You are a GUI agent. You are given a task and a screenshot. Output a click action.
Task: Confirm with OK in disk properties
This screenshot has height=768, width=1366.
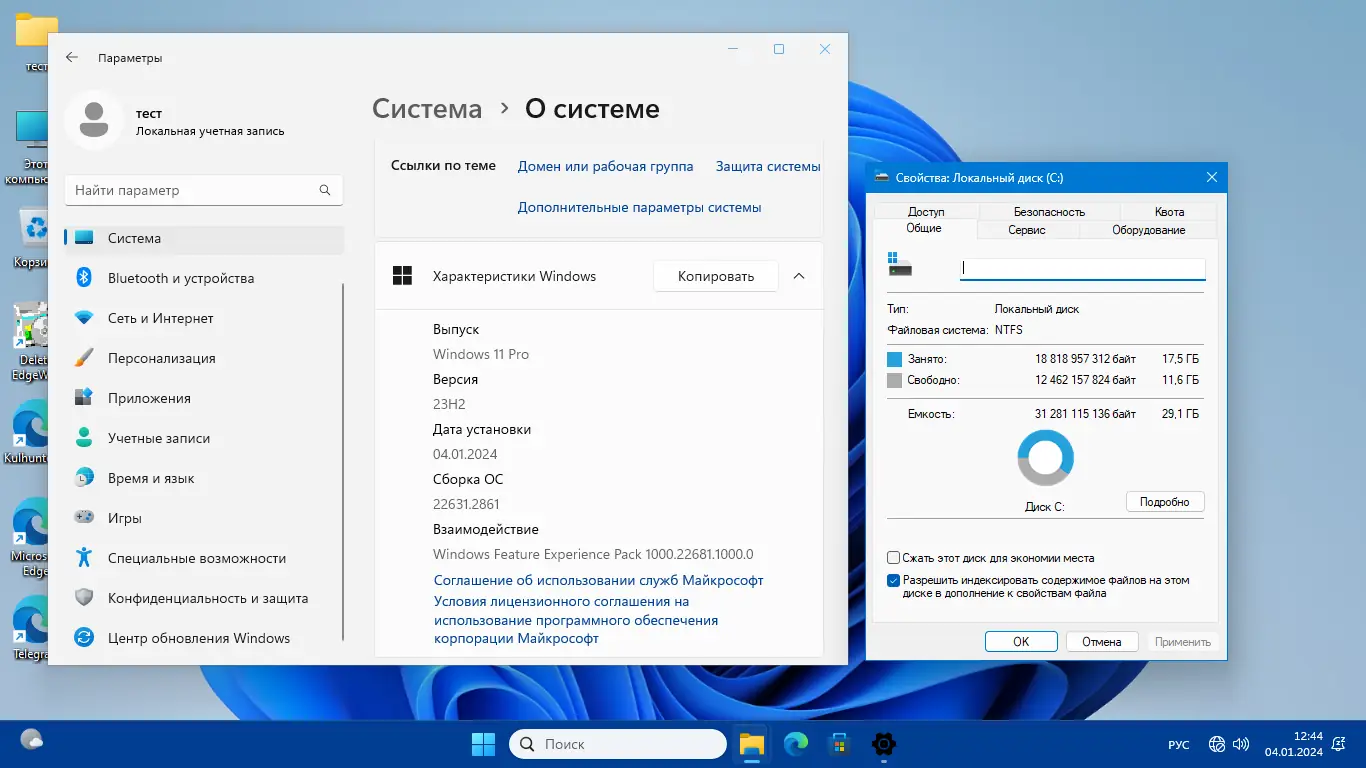1021,642
